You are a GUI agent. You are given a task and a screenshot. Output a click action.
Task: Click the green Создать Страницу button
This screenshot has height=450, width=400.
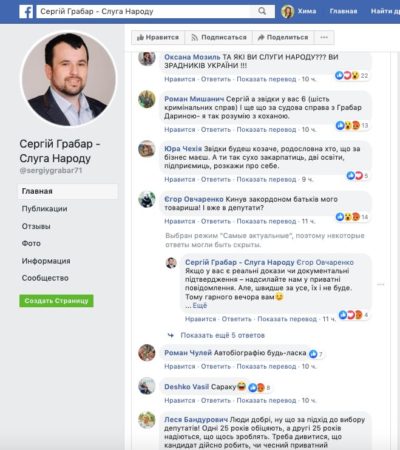click(x=56, y=301)
